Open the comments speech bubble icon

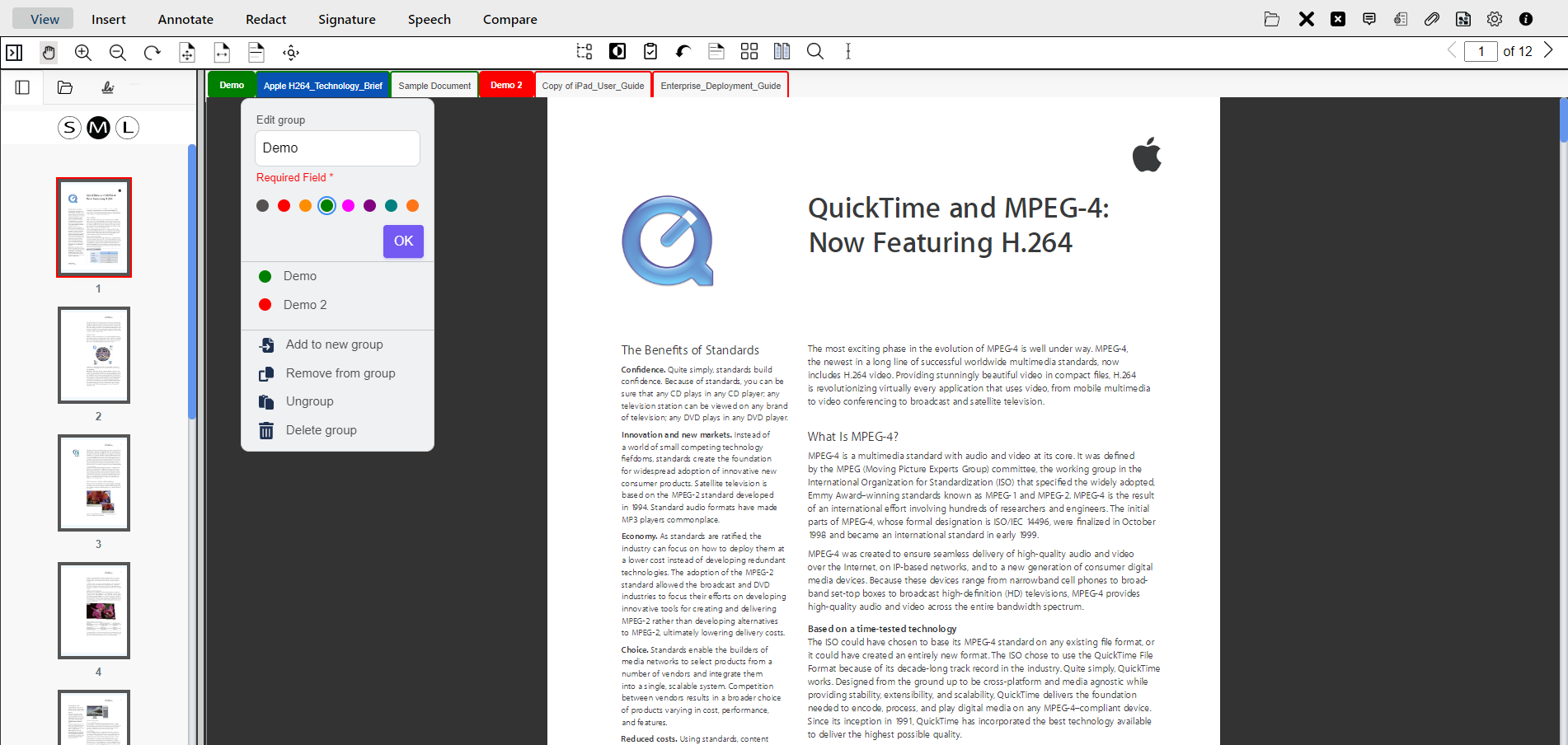tap(1369, 19)
